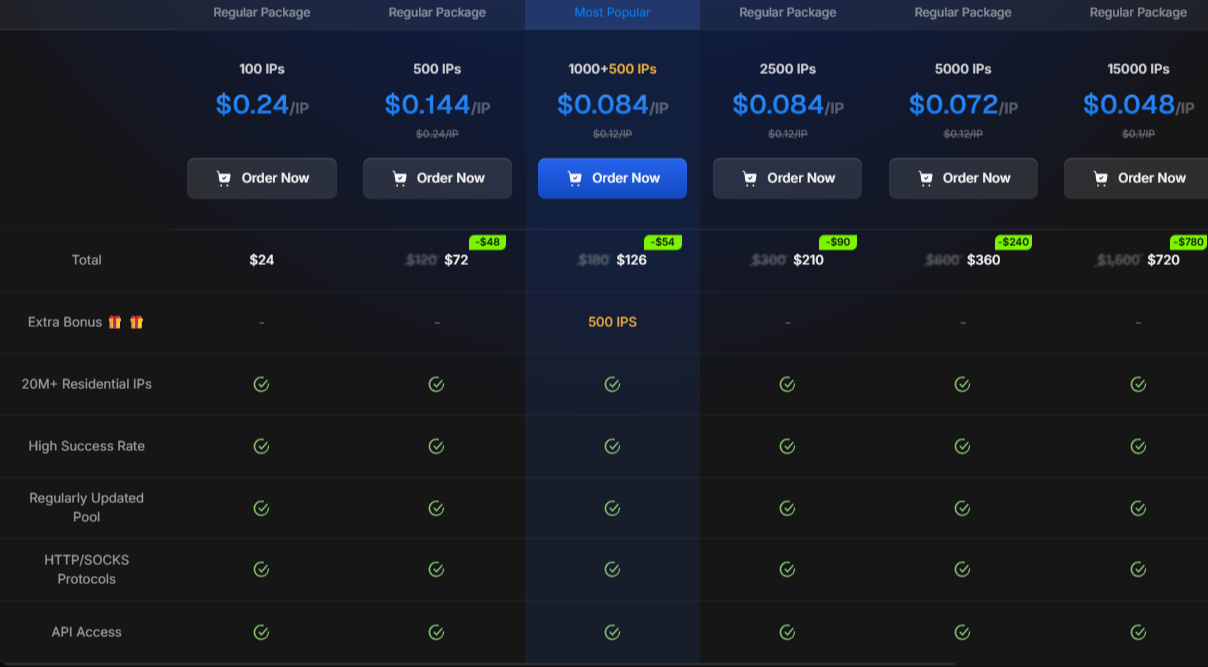Click the $126 total price
The width and height of the screenshot is (1208, 667).
point(631,260)
